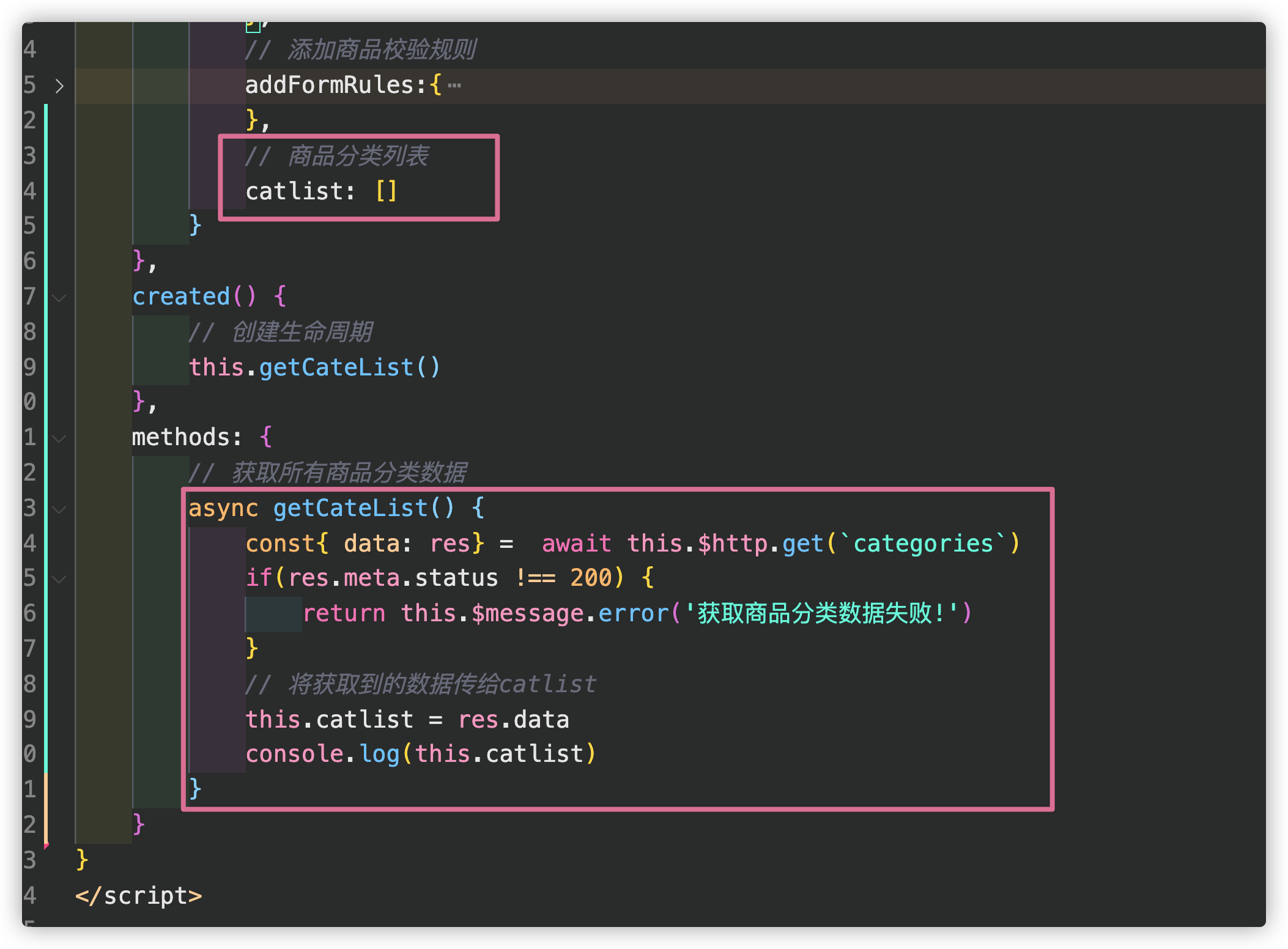Click 'res.meta.status' in the if condition

[393, 578]
